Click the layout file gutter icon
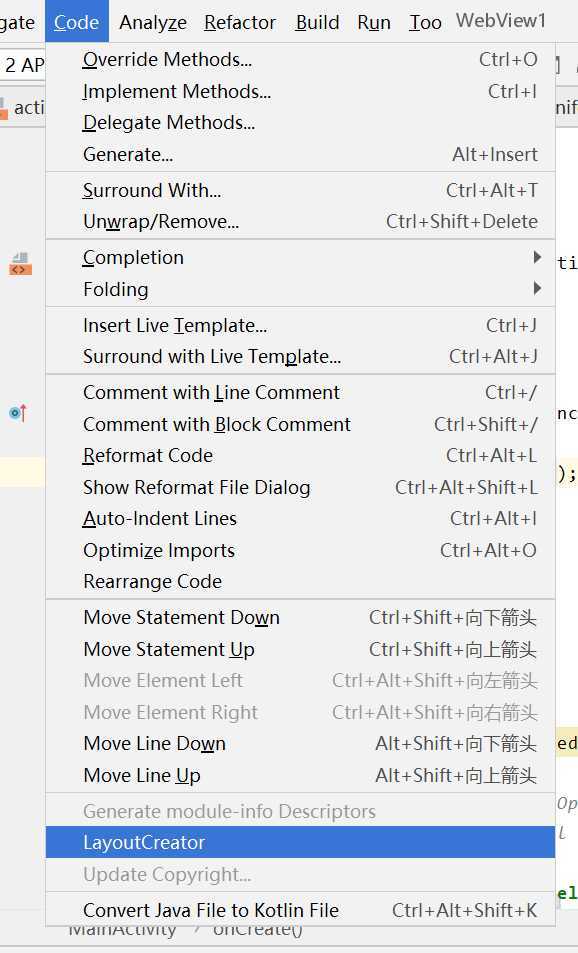 coord(20,264)
